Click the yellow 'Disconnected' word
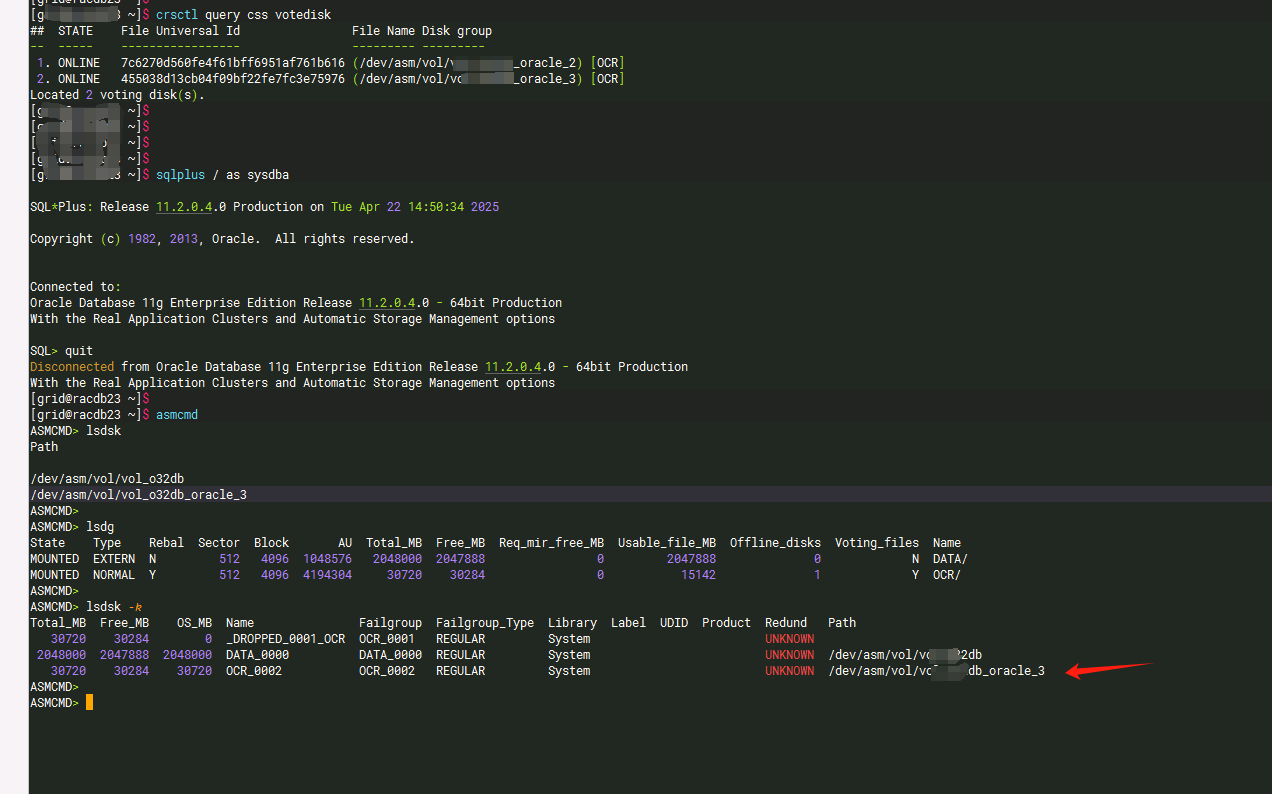This screenshot has height=794, width=1272. (x=72, y=367)
